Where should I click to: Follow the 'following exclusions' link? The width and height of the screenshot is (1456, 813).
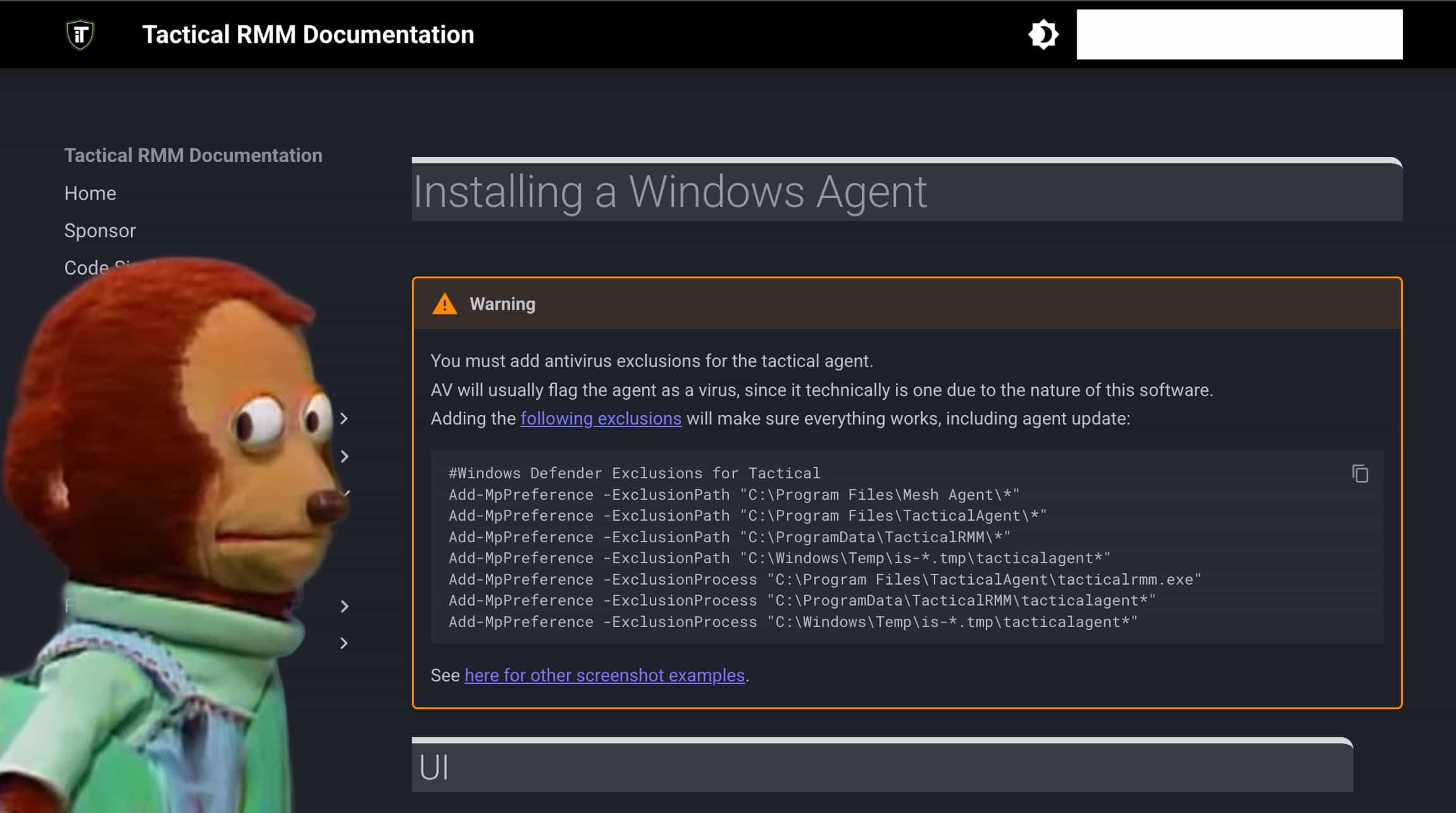(x=600, y=418)
